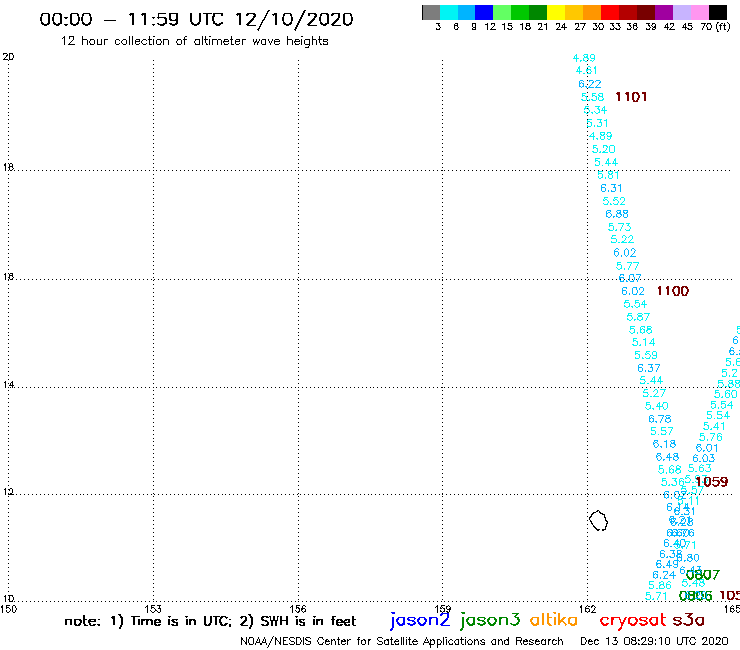Click the s3a satellite label
Image resolution: width=740 pixels, height=650 pixels.
pyautogui.click(x=689, y=620)
